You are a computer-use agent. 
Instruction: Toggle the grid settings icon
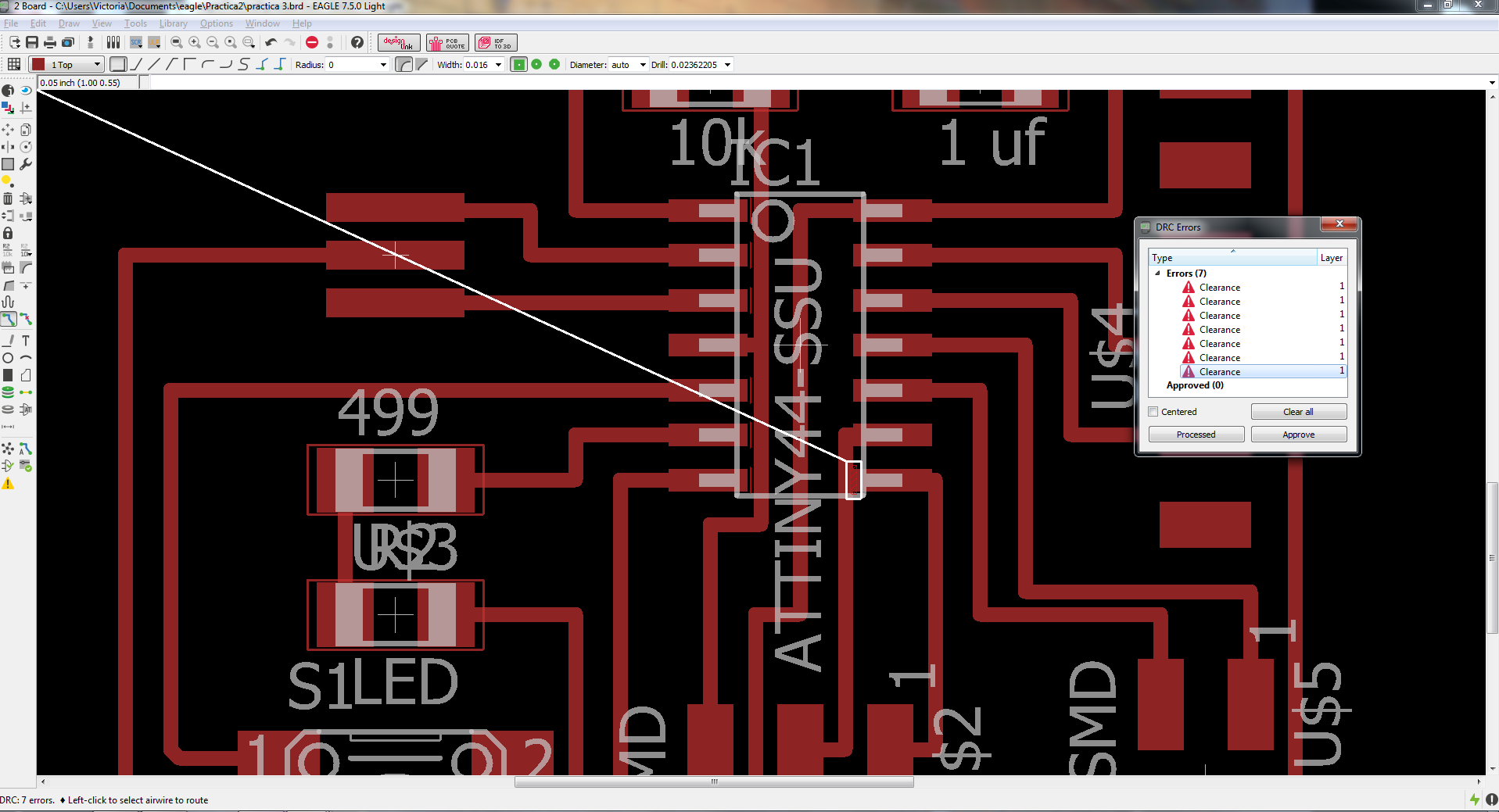point(14,64)
